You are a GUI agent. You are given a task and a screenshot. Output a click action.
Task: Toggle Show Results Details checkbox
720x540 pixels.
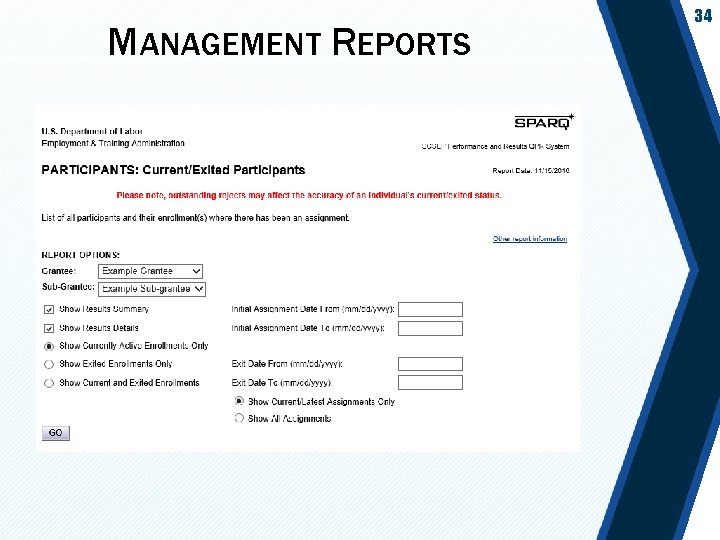point(49,328)
